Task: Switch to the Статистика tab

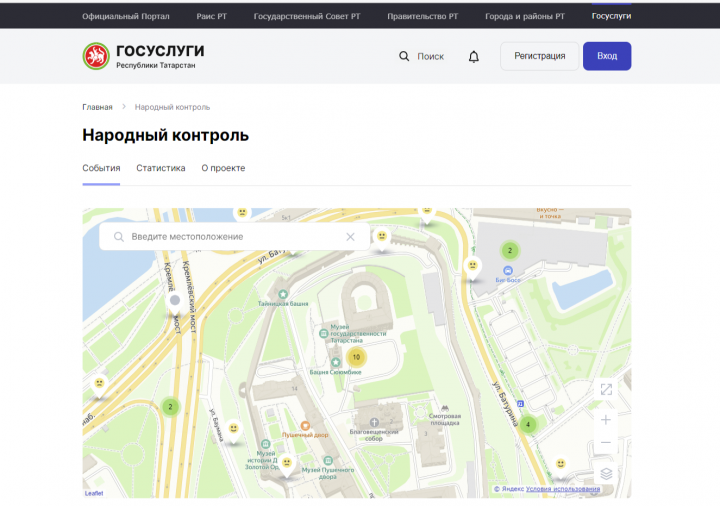Action: [161, 168]
